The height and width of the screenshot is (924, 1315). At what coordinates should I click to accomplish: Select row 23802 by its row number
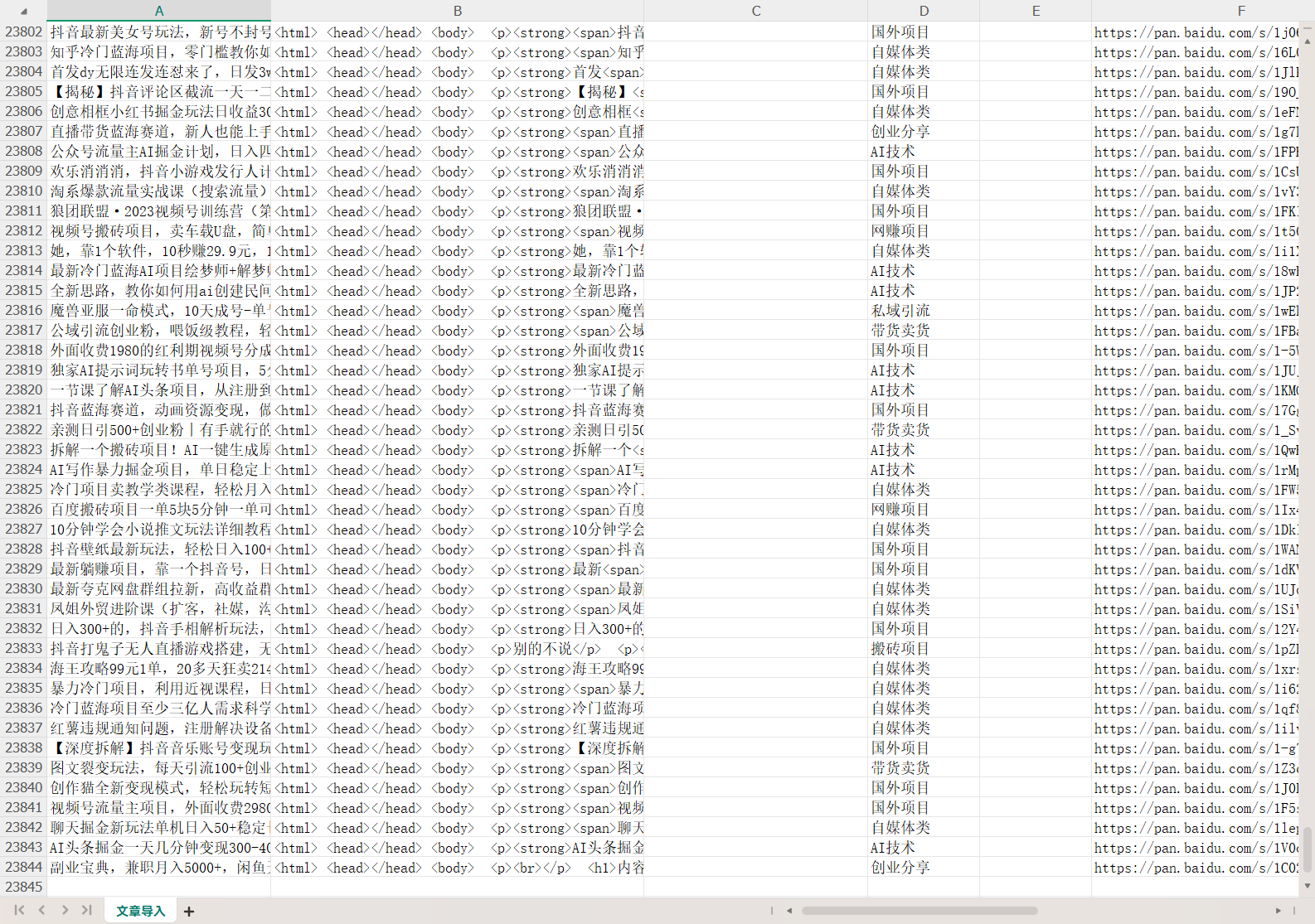[23, 31]
